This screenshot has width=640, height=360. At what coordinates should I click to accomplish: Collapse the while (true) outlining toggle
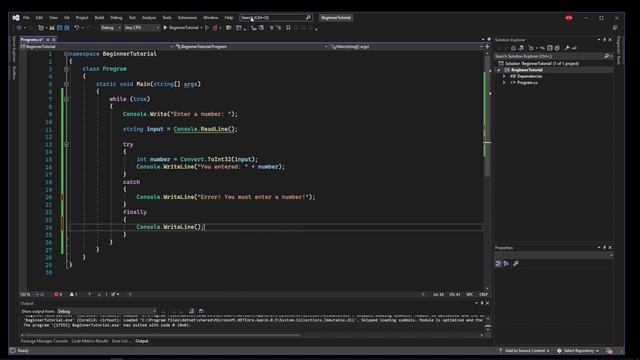point(66,99)
